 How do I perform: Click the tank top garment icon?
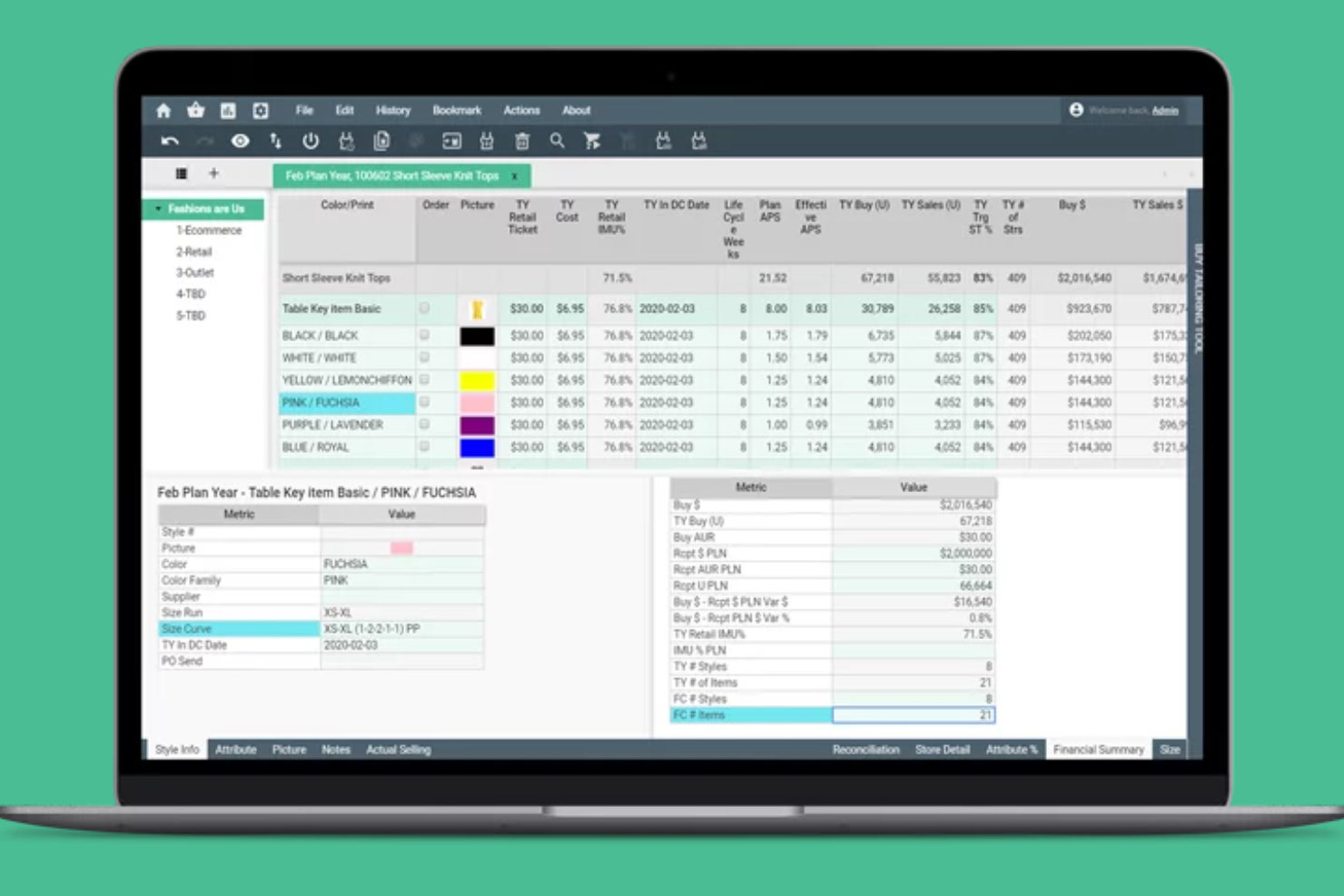(x=487, y=141)
